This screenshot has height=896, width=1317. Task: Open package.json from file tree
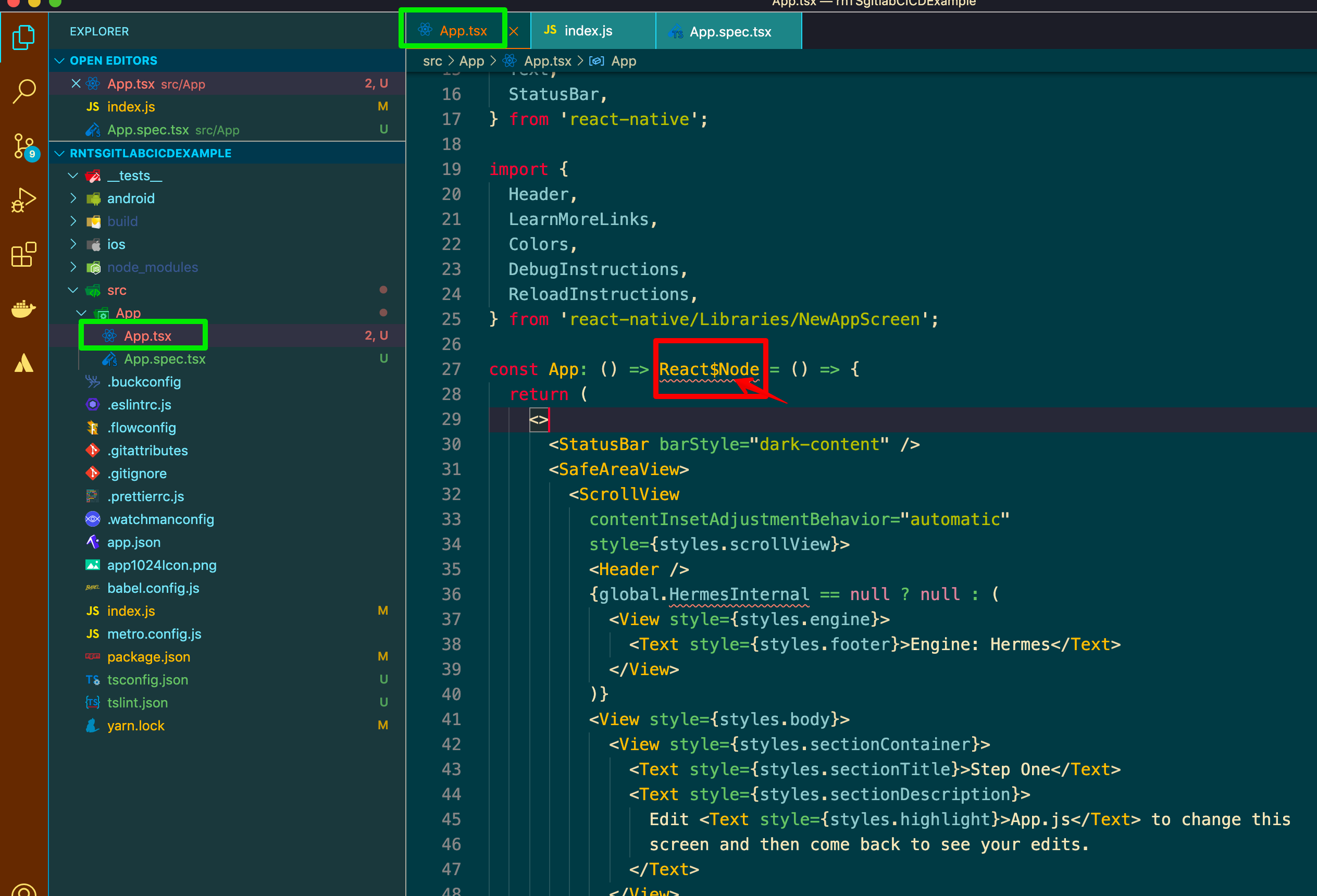(x=148, y=657)
